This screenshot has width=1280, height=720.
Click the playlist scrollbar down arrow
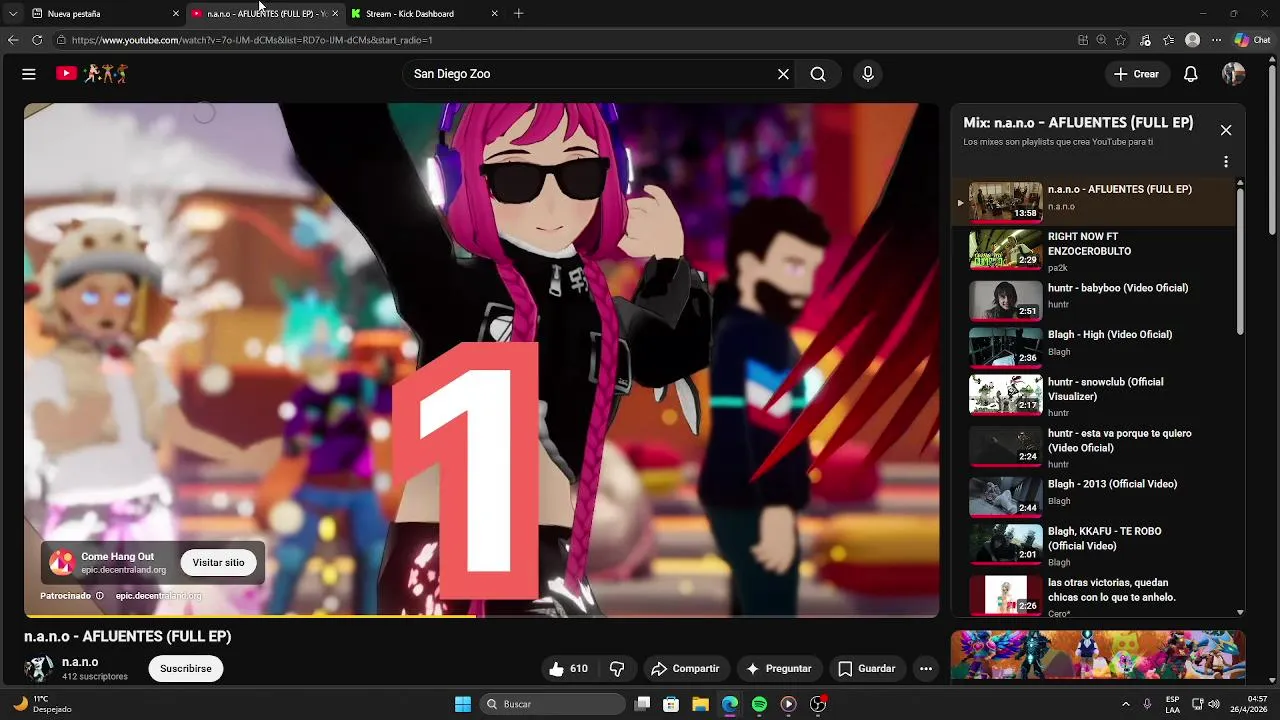(1240, 612)
